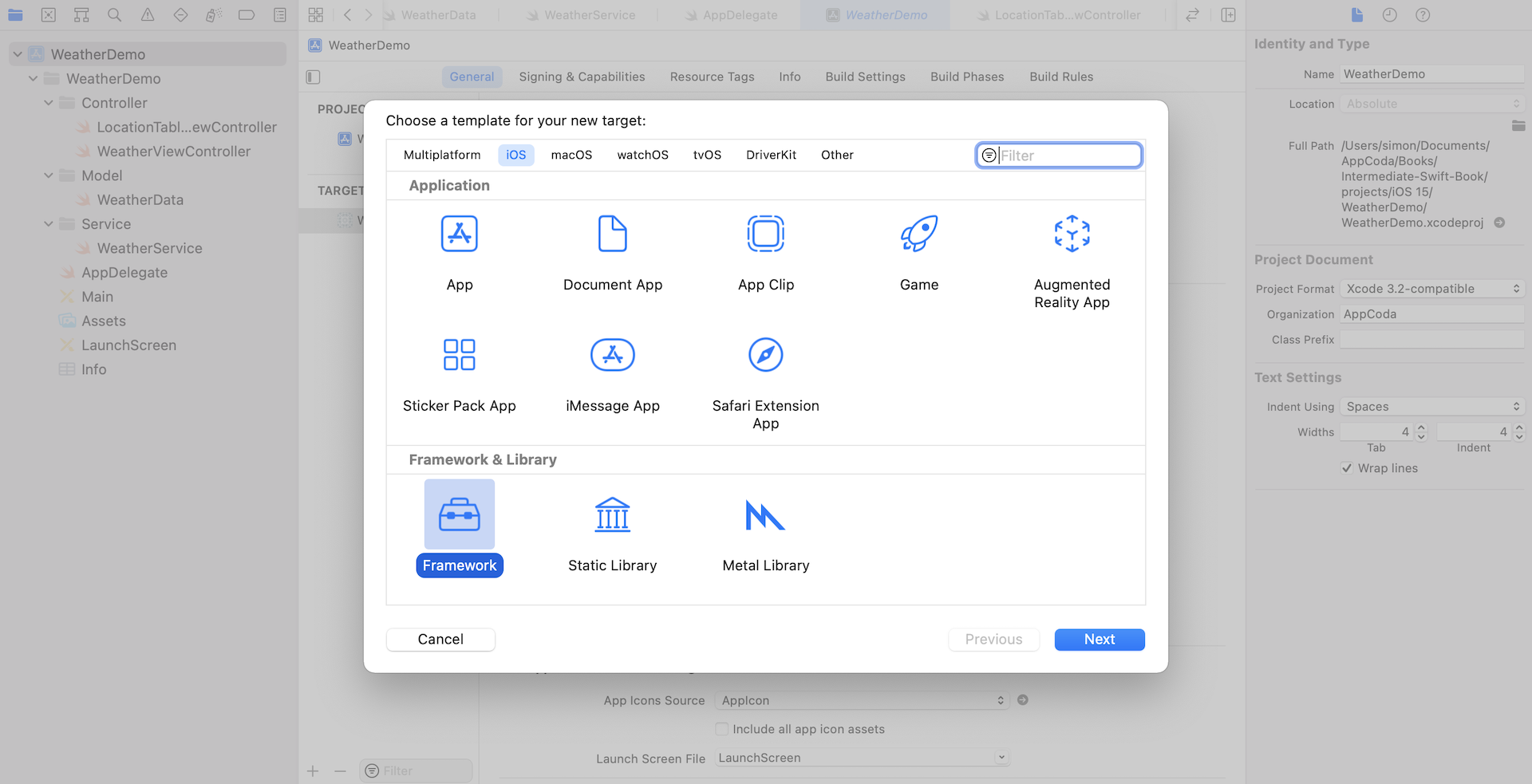Select the Metal Library template

[x=765, y=516]
